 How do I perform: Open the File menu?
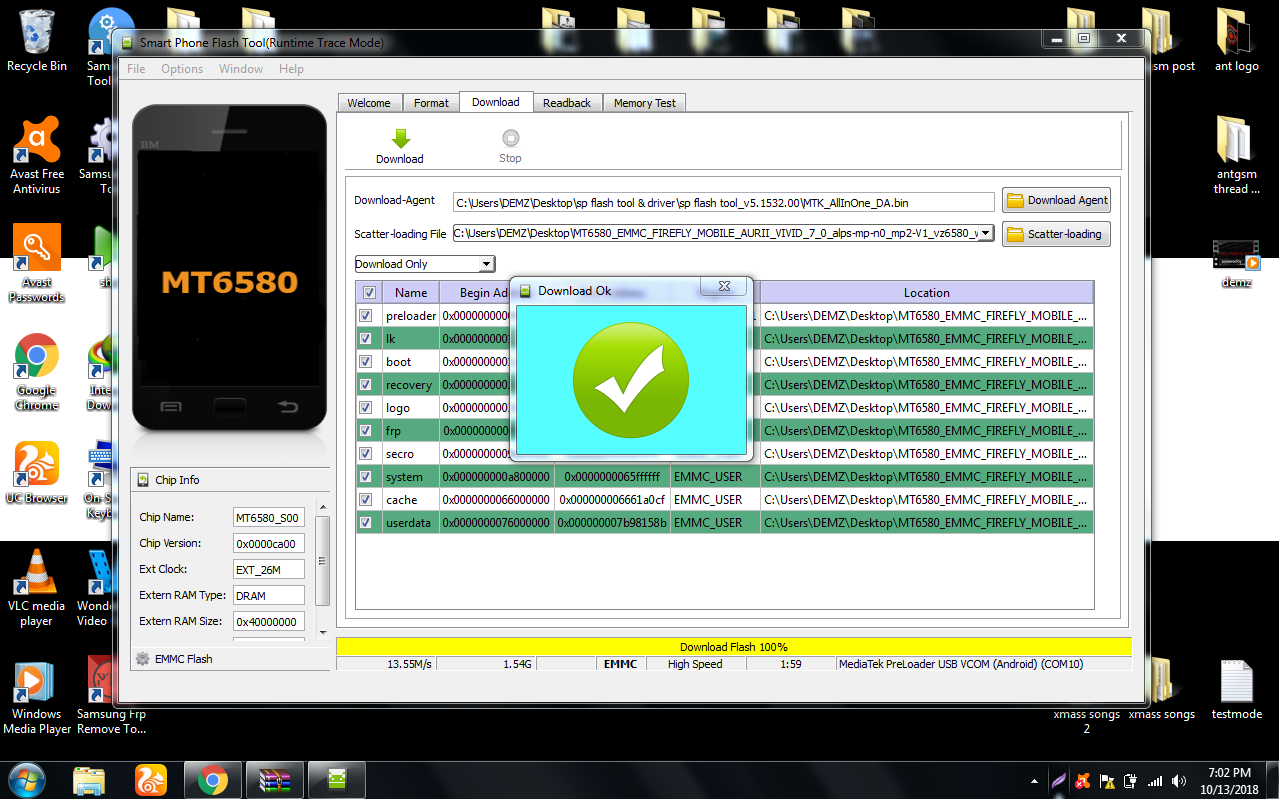pos(136,69)
